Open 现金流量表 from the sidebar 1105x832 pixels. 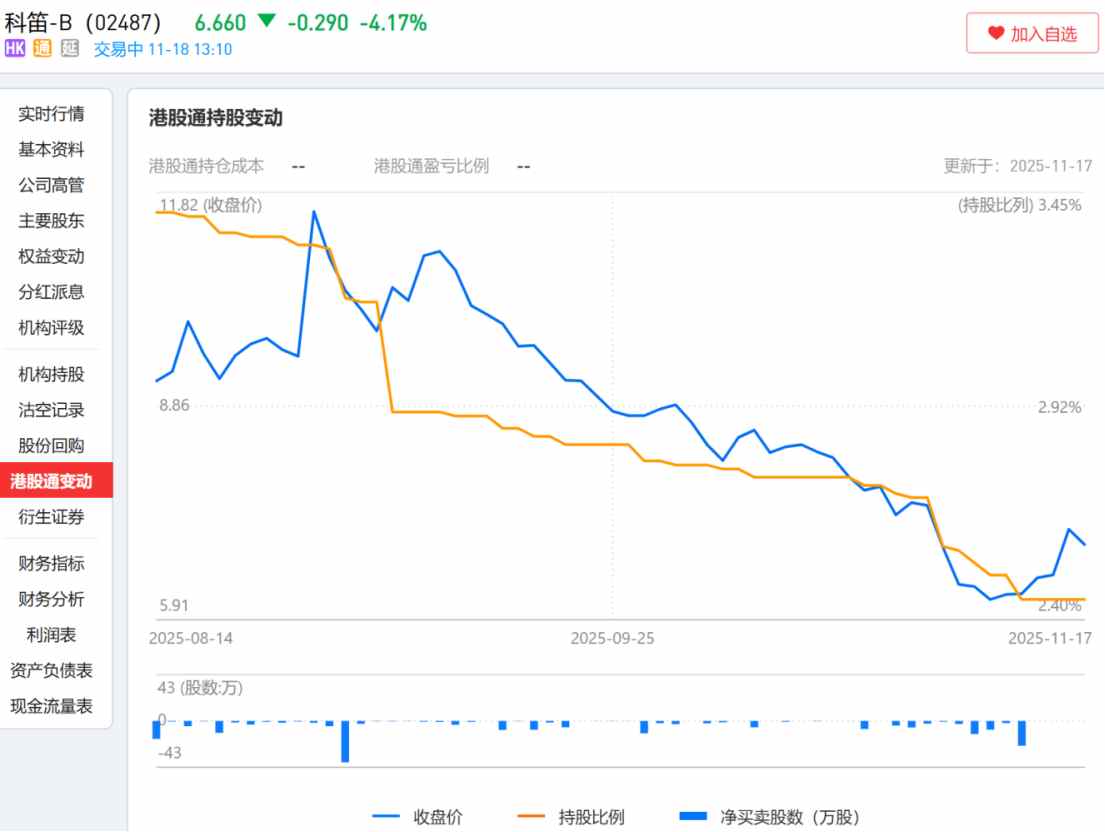[52, 706]
